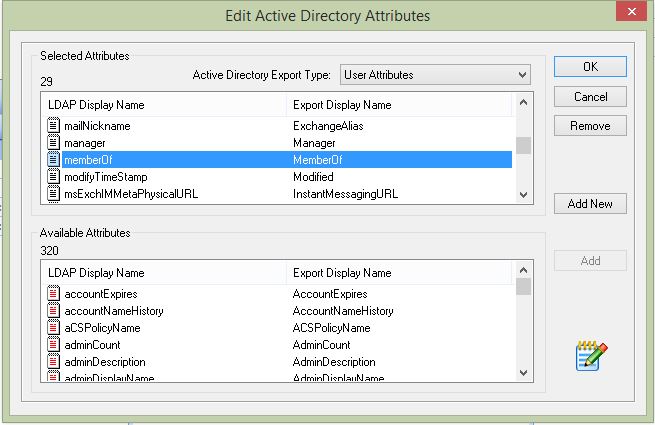Click the Available Attributes list scroll-up arrow
Screen dimensions: 655x425
click(x=523, y=270)
